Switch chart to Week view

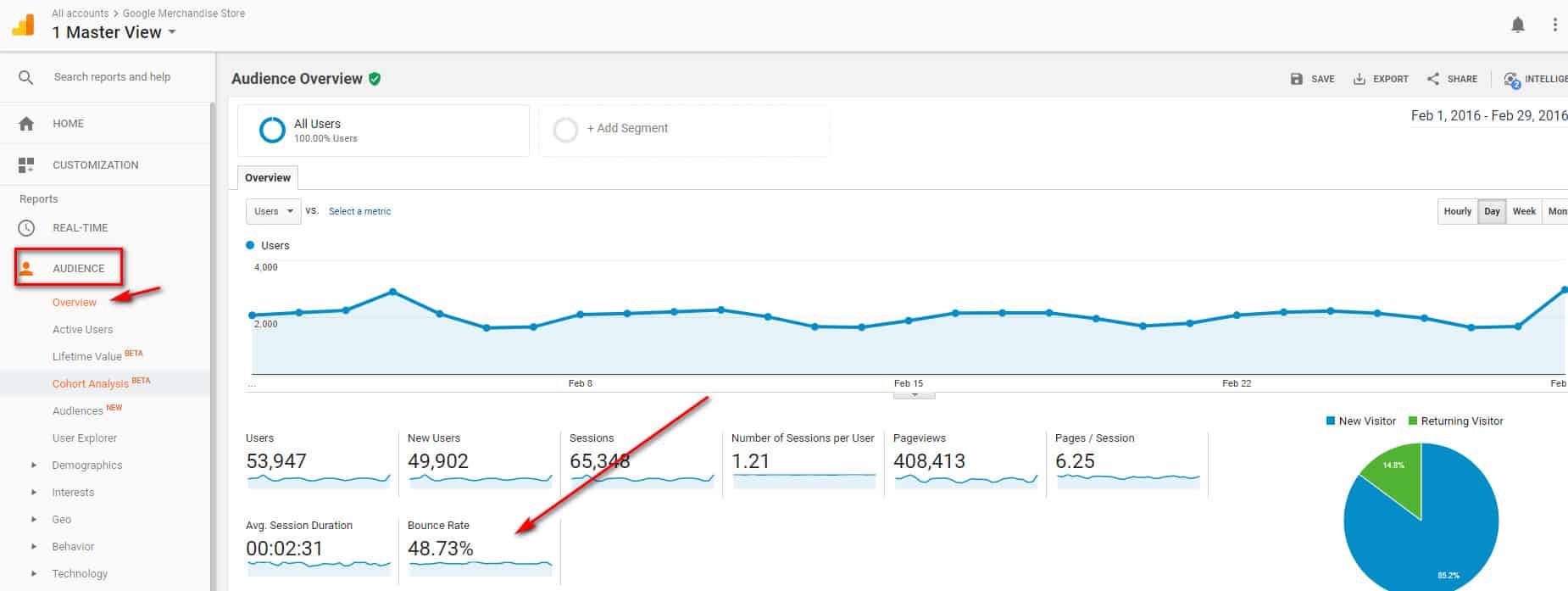(1524, 211)
